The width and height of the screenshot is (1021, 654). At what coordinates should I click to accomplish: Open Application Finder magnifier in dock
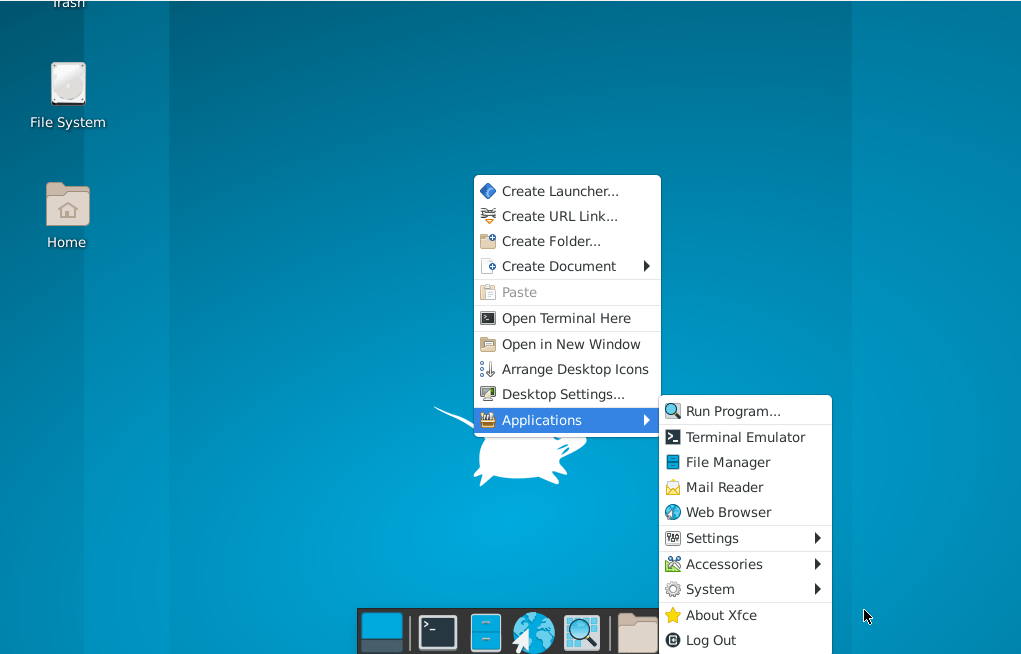click(x=581, y=633)
